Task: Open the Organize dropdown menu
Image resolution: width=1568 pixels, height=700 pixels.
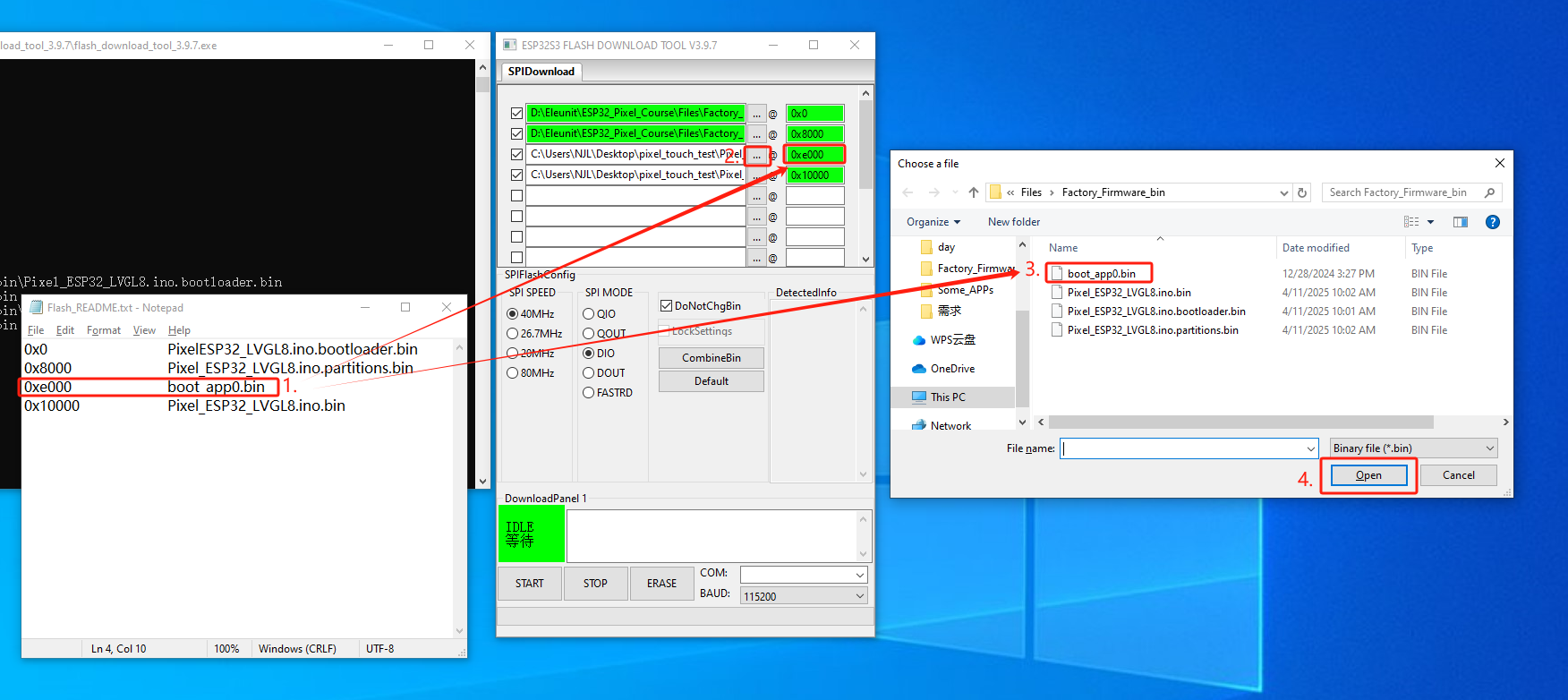Action: click(933, 222)
